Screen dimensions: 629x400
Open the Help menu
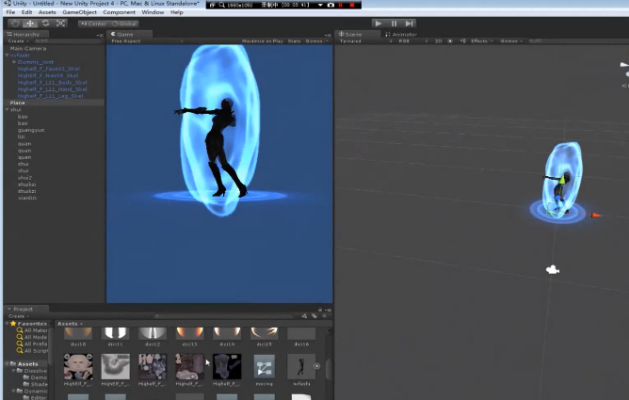177,12
